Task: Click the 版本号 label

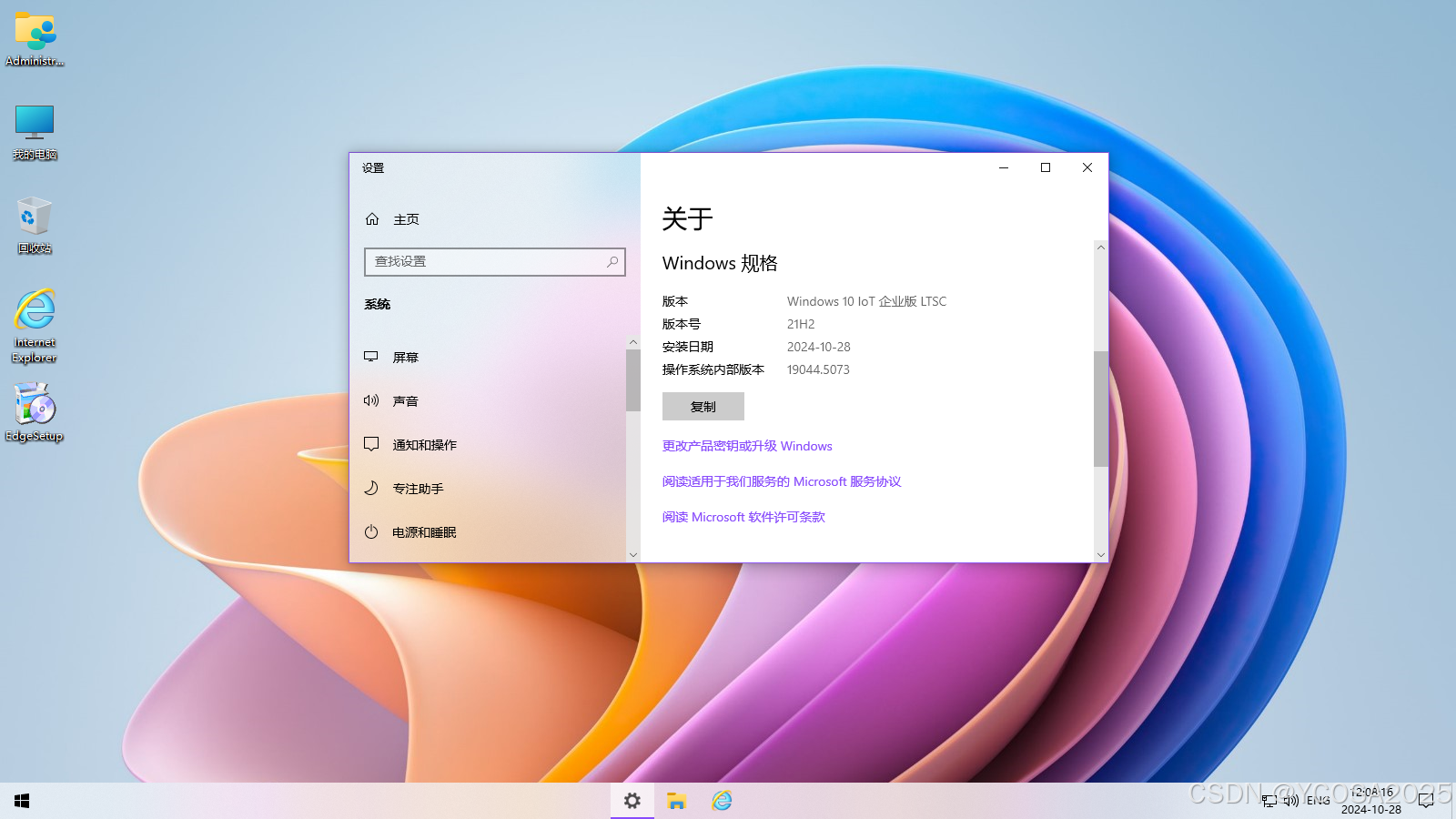Action: (x=682, y=324)
